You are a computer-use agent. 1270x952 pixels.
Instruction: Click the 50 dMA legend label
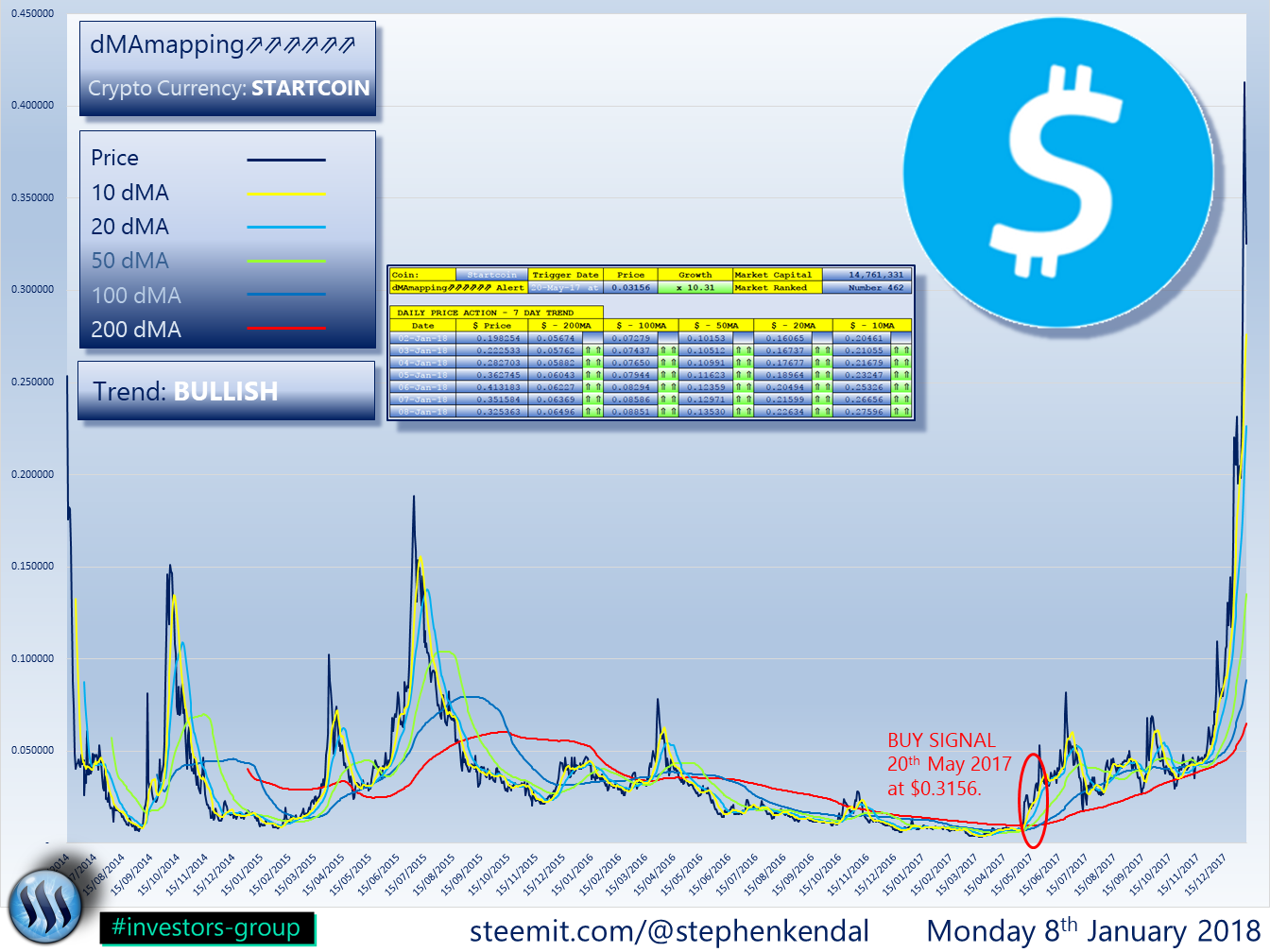coord(130,261)
